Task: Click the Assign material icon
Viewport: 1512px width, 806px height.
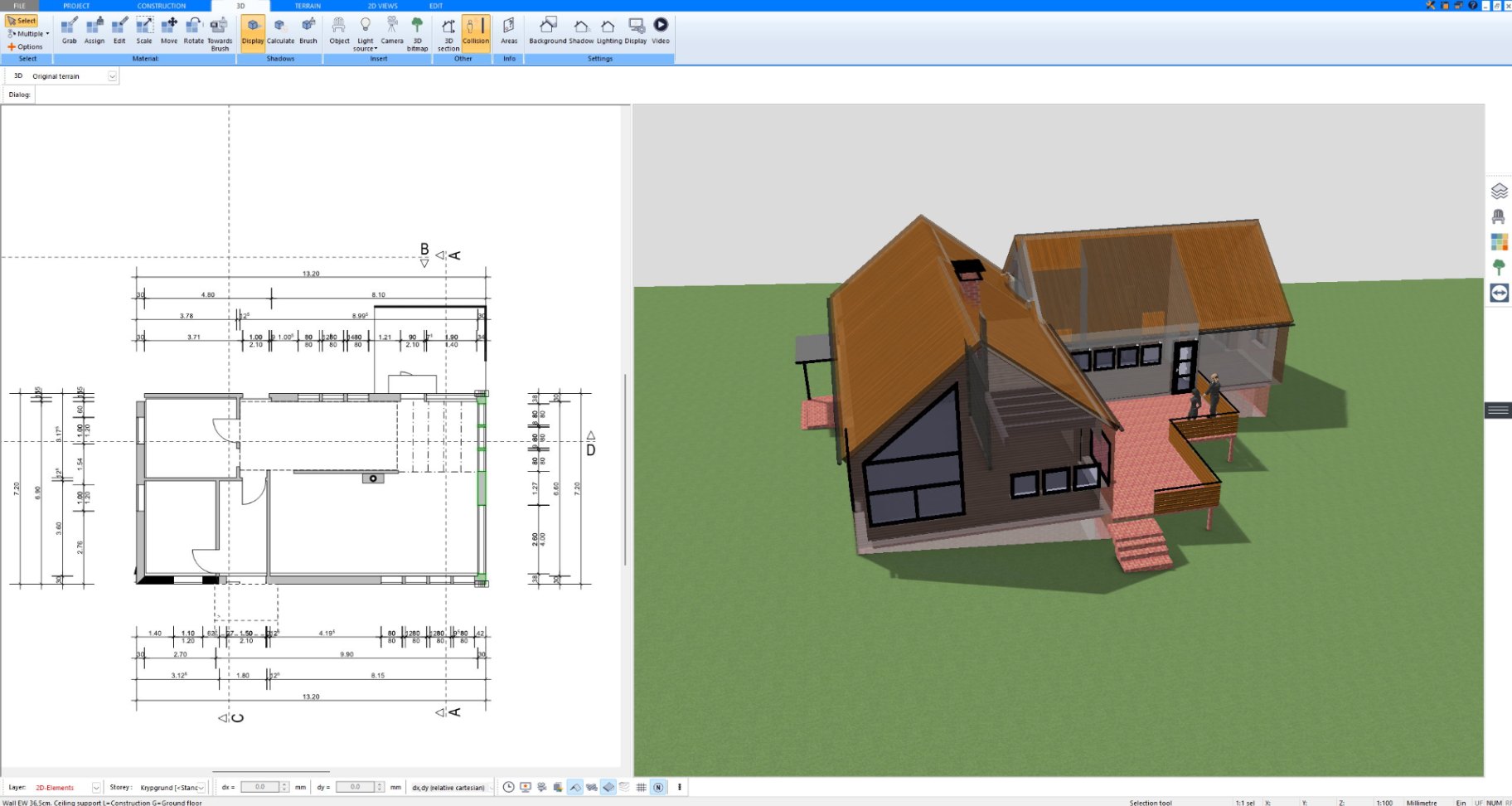Action: pyautogui.click(x=94, y=30)
